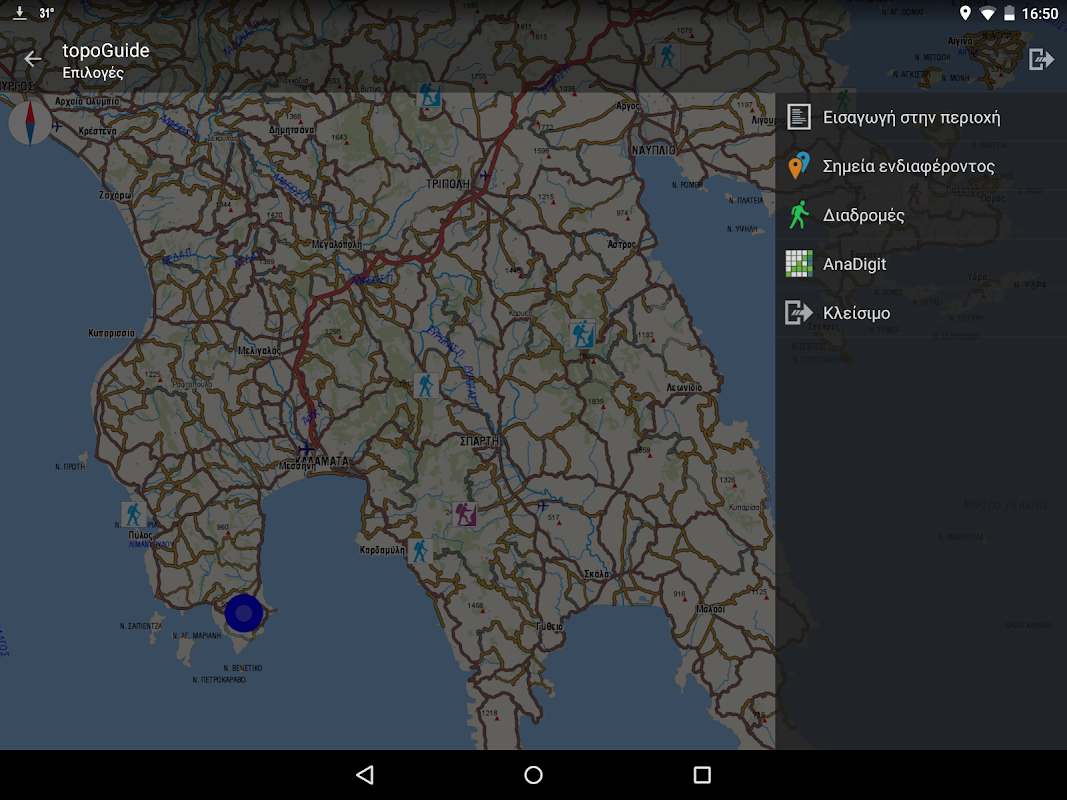This screenshot has height=800, width=1067.
Task: Tap the Γύθειο label on the map
Action: click(x=550, y=627)
